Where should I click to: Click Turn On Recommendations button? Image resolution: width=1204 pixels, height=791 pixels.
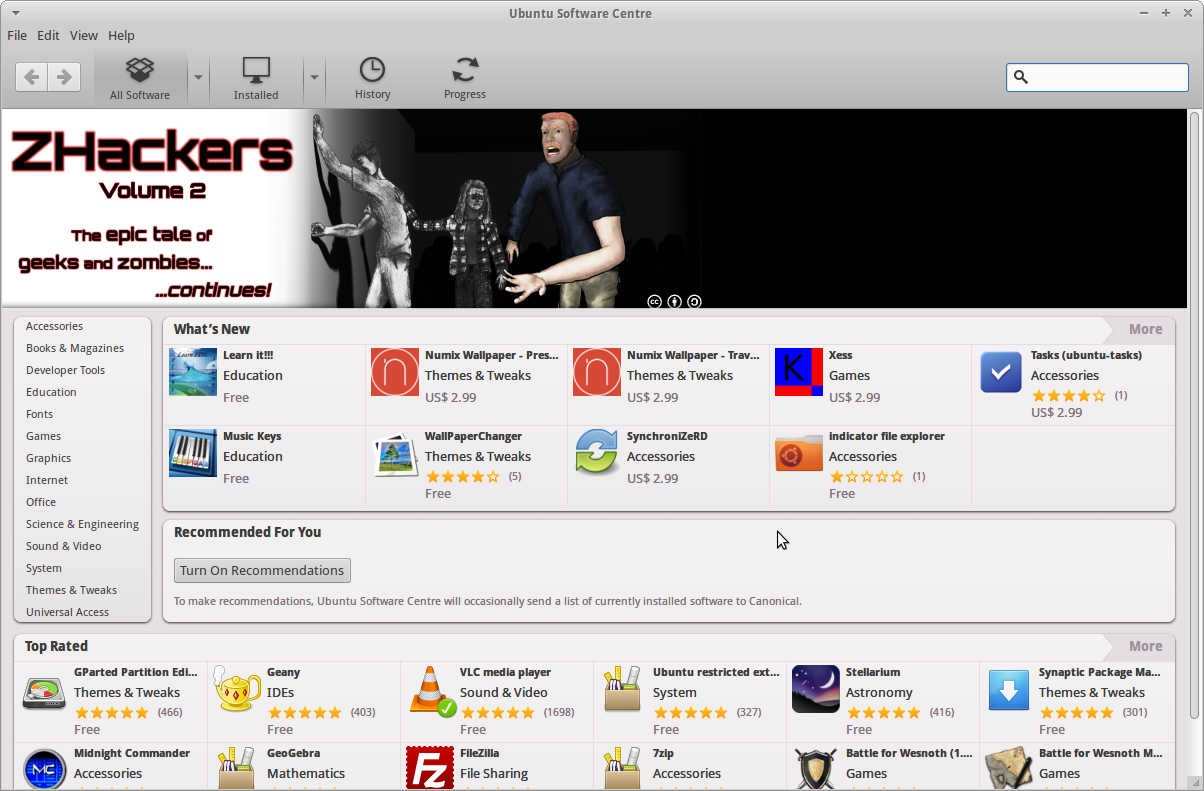pyautogui.click(x=262, y=570)
